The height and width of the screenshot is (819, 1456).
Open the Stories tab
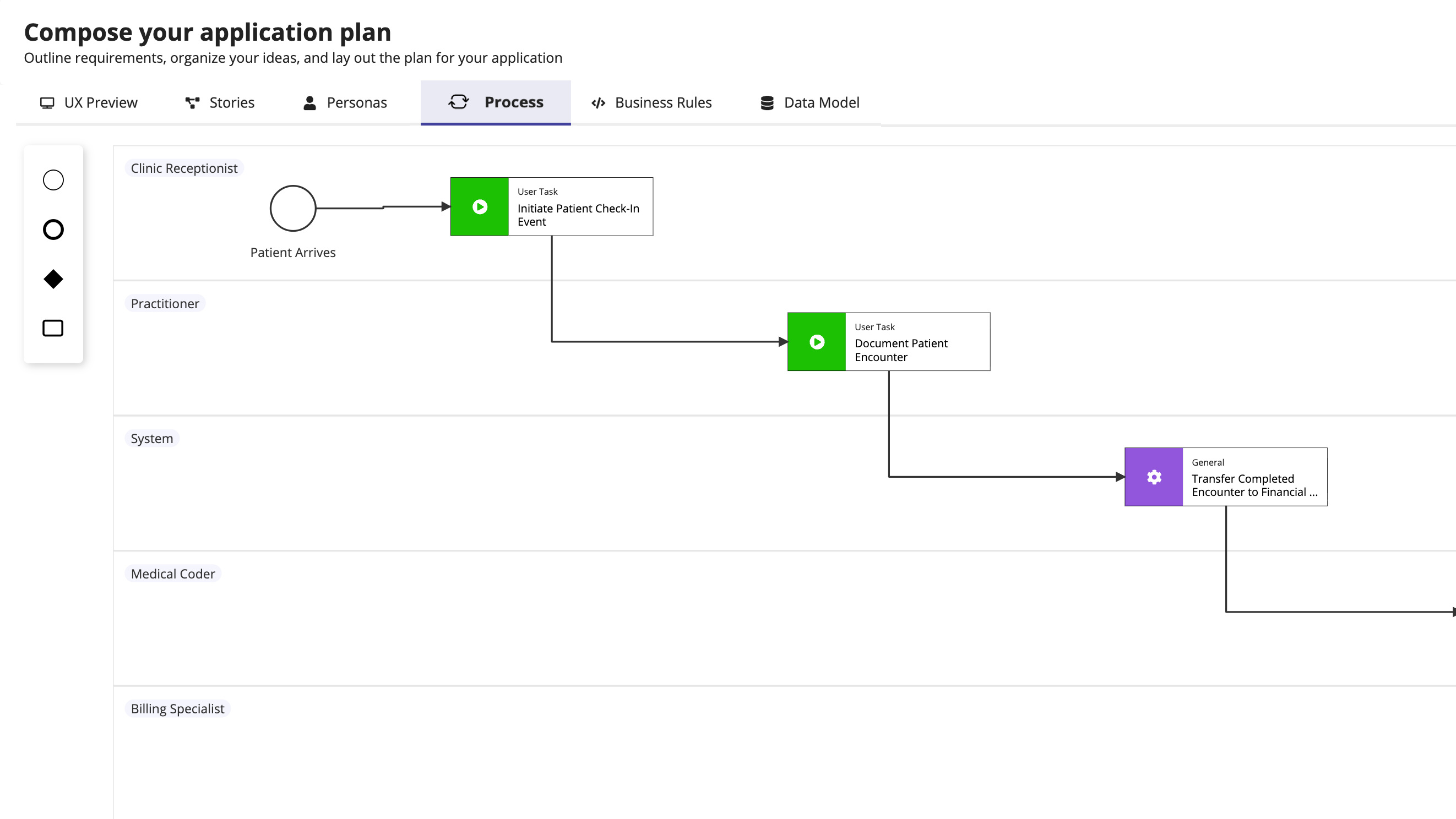tap(220, 103)
